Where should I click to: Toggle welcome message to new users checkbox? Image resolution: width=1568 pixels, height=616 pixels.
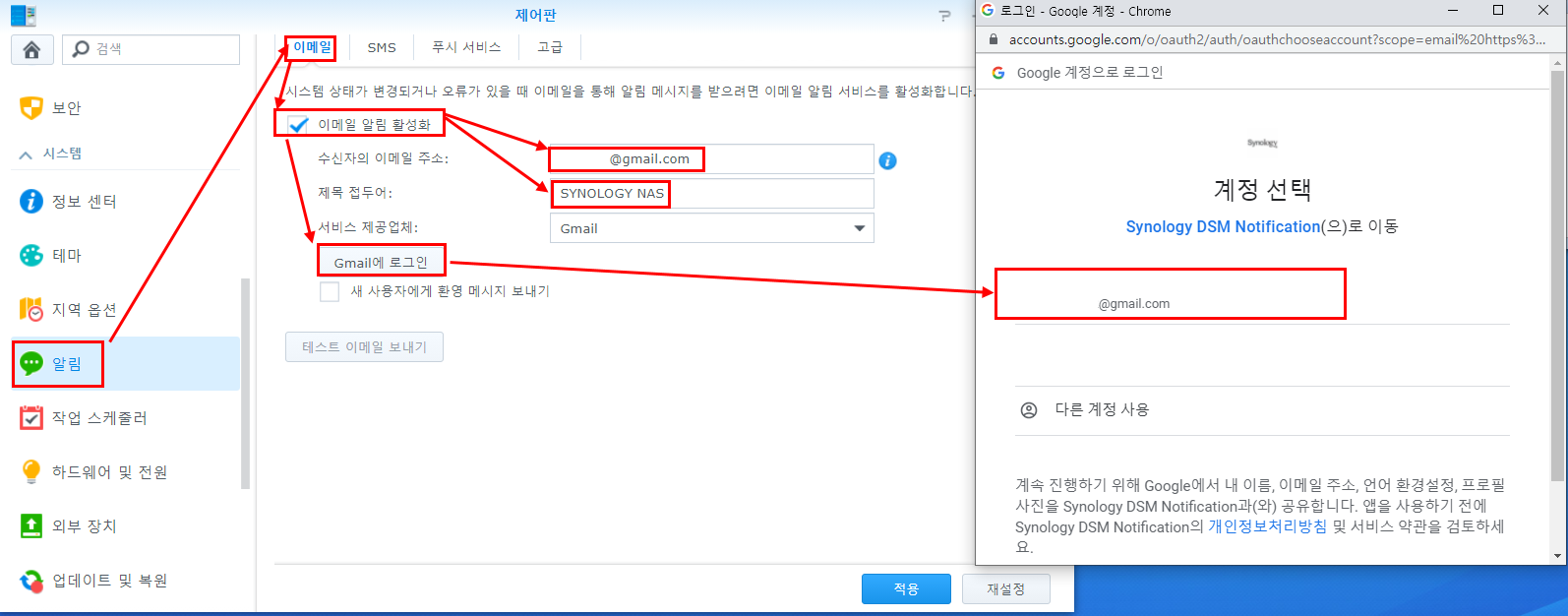(x=330, y=291)
